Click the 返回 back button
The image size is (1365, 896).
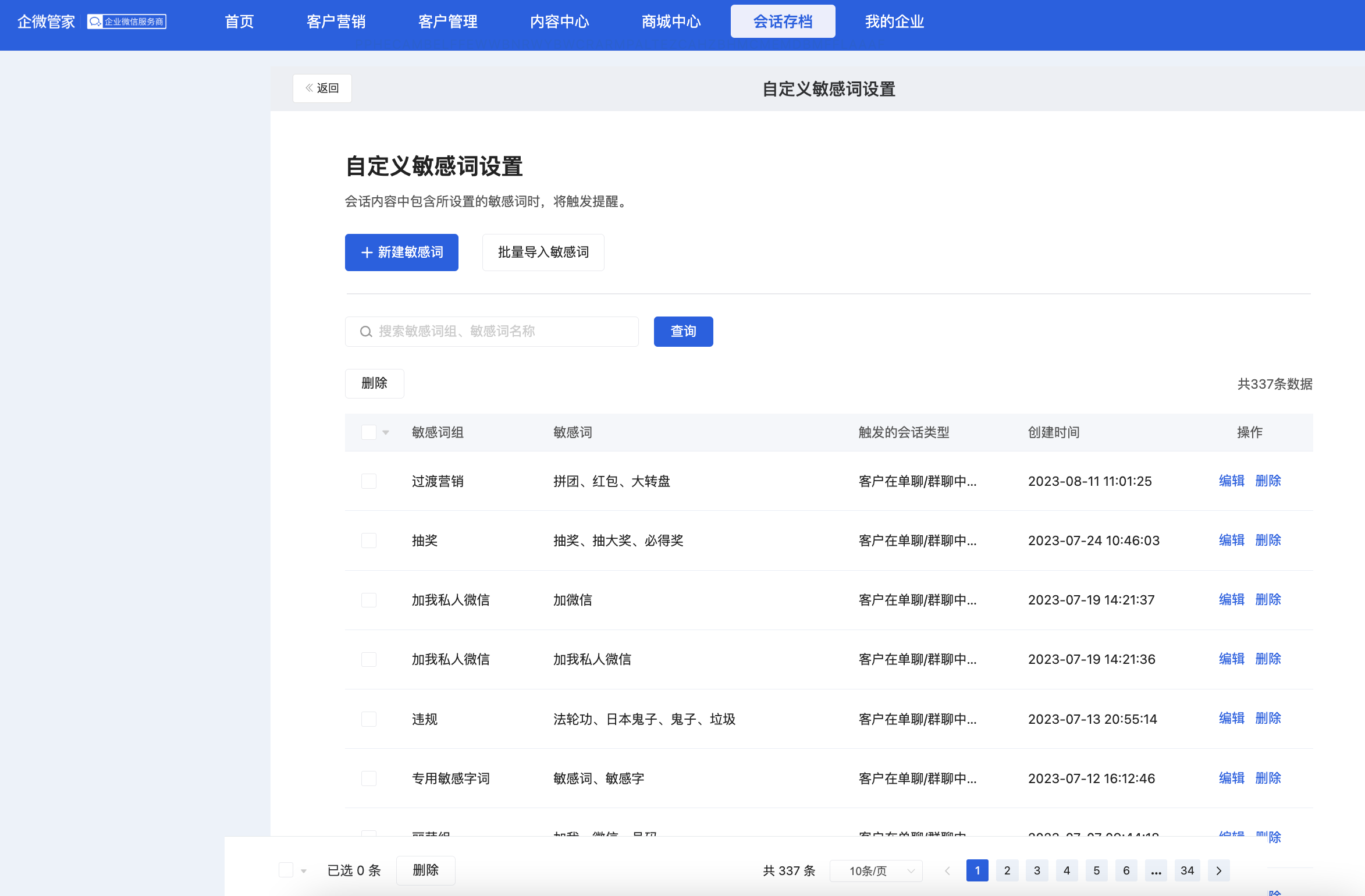322,88
